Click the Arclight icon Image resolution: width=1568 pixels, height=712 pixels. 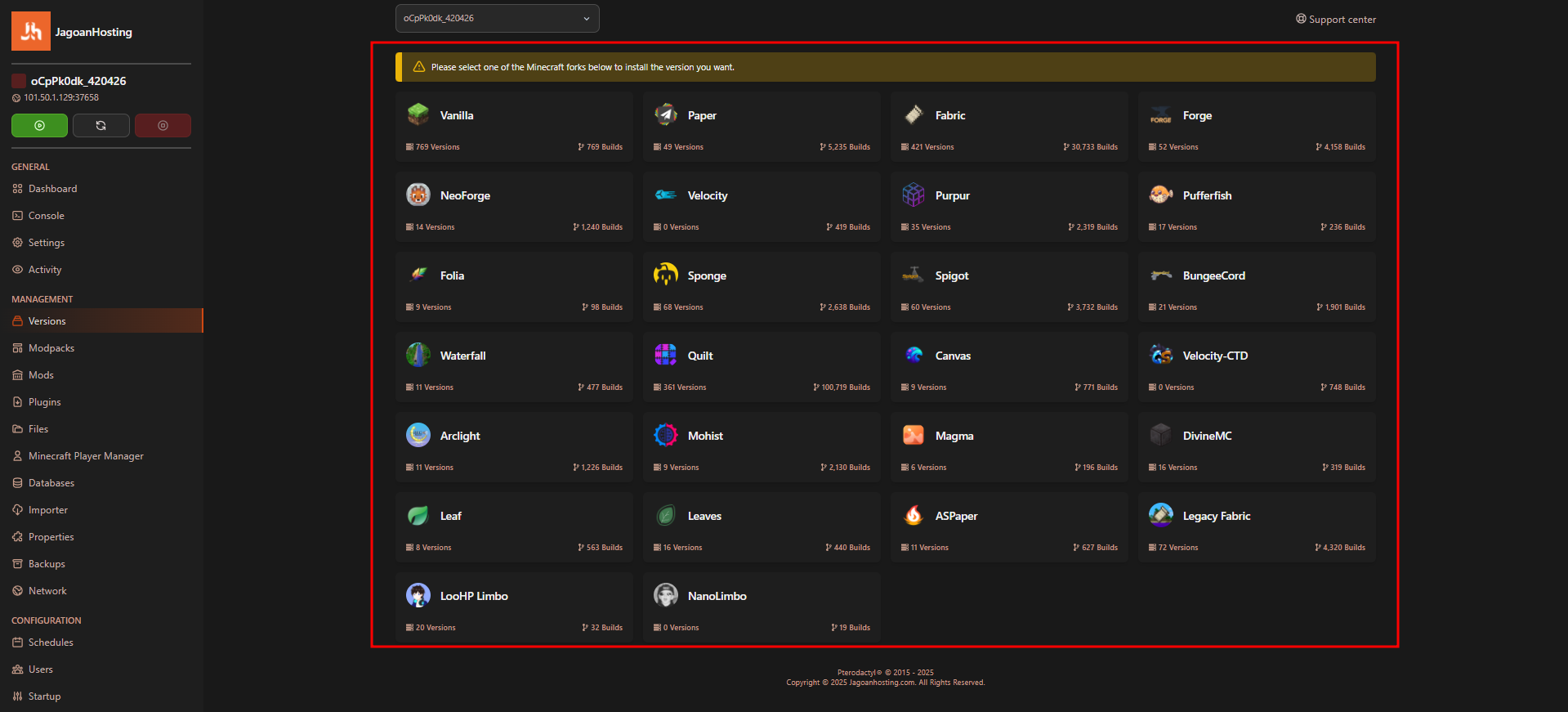[418, 435]
